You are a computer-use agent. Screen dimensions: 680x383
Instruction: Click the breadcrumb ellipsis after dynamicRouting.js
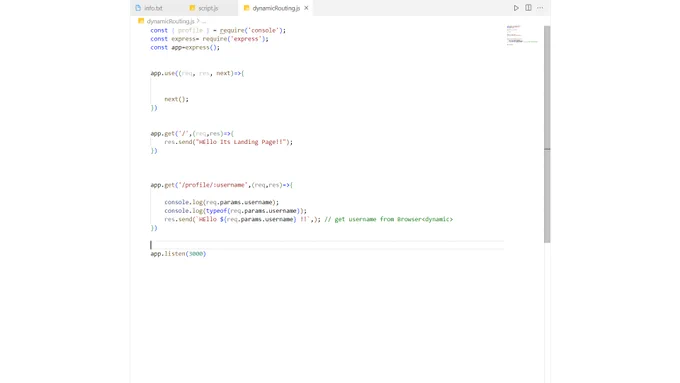tap(204, 21)
